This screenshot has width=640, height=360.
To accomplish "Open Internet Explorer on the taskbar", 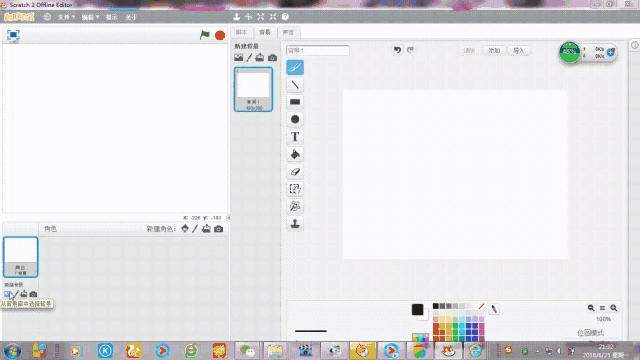I will (x=475, y=351).
